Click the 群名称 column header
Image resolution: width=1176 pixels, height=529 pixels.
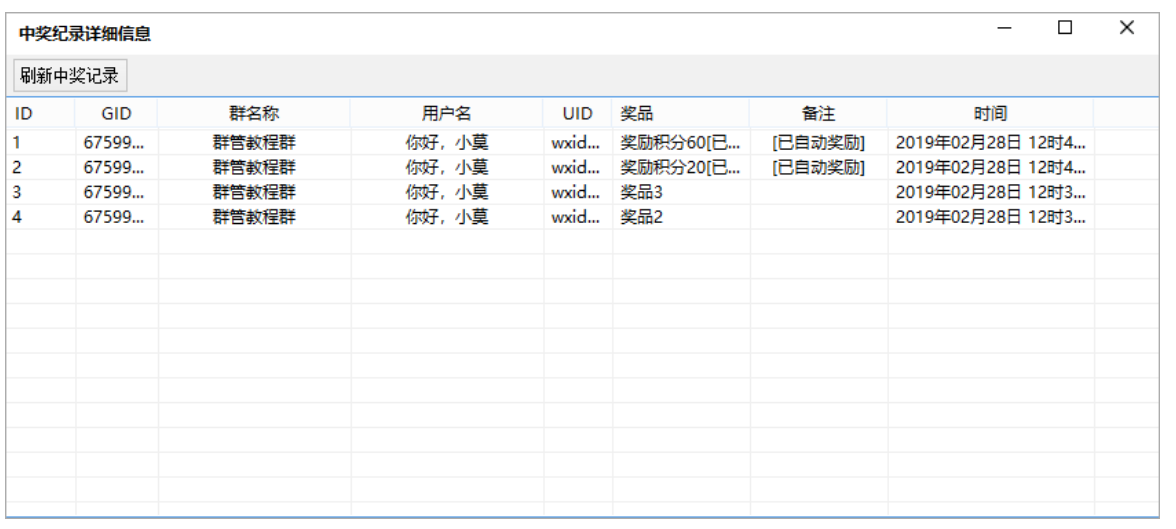[254, 114]
